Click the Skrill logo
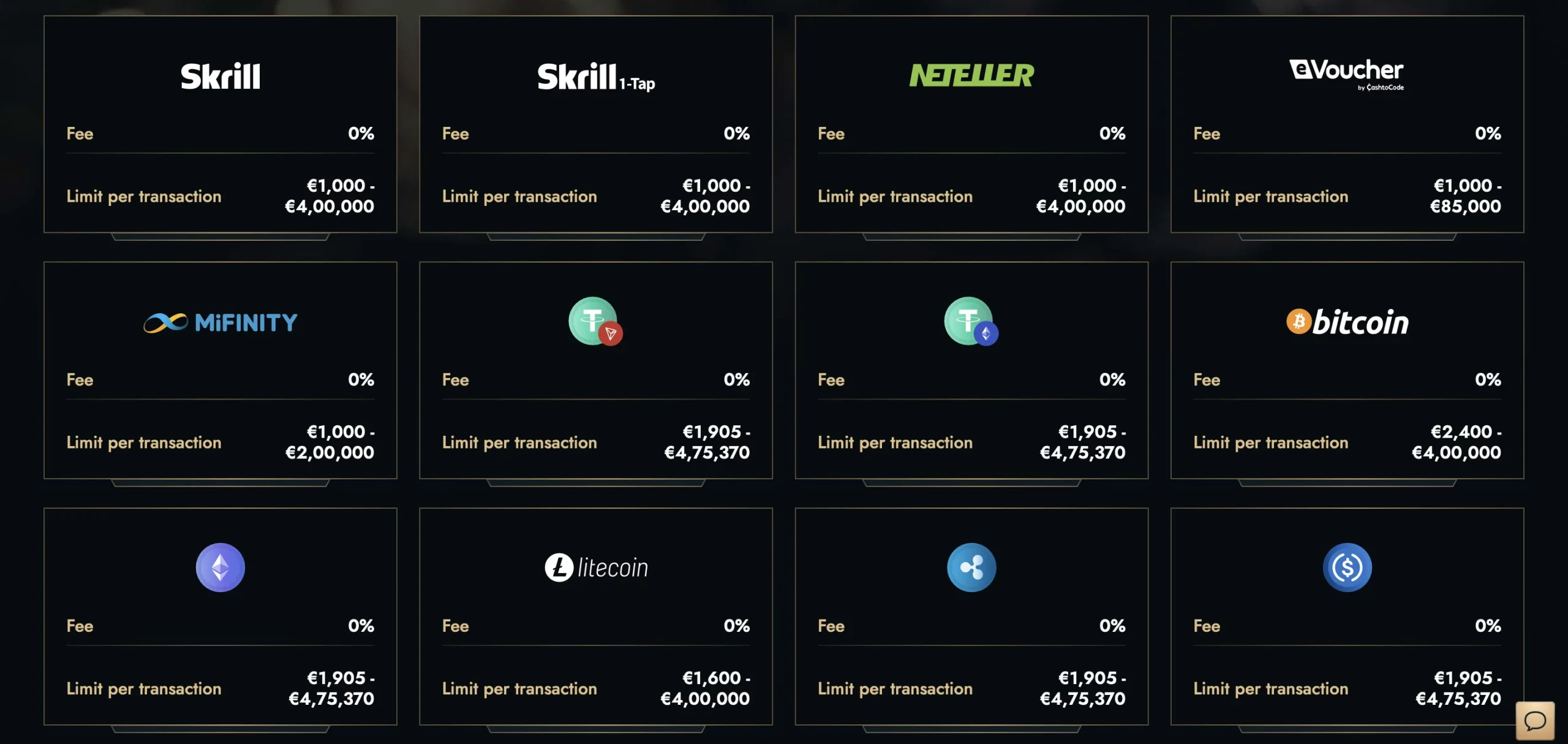The width and height of the screenshot is (1568, 744). [221, 76]
